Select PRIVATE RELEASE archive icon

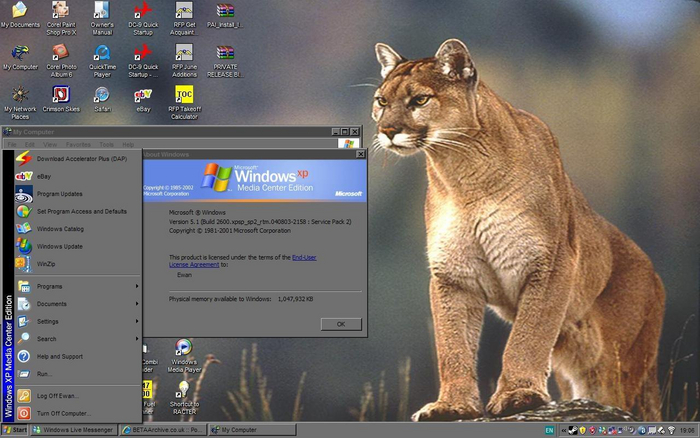coord(225,61)
